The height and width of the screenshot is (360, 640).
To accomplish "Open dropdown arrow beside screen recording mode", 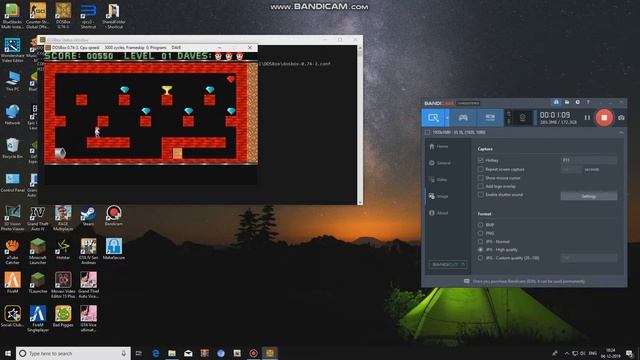I will point(447,118).
